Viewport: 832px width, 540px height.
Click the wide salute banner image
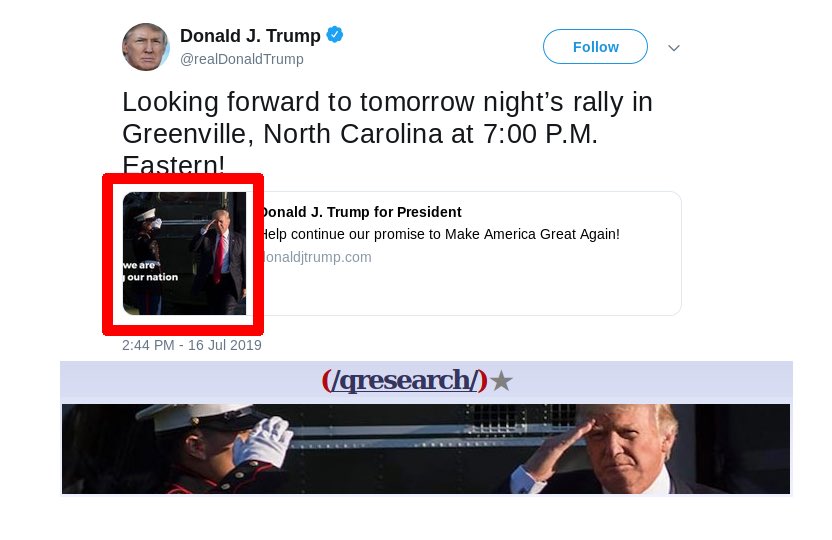426,449
